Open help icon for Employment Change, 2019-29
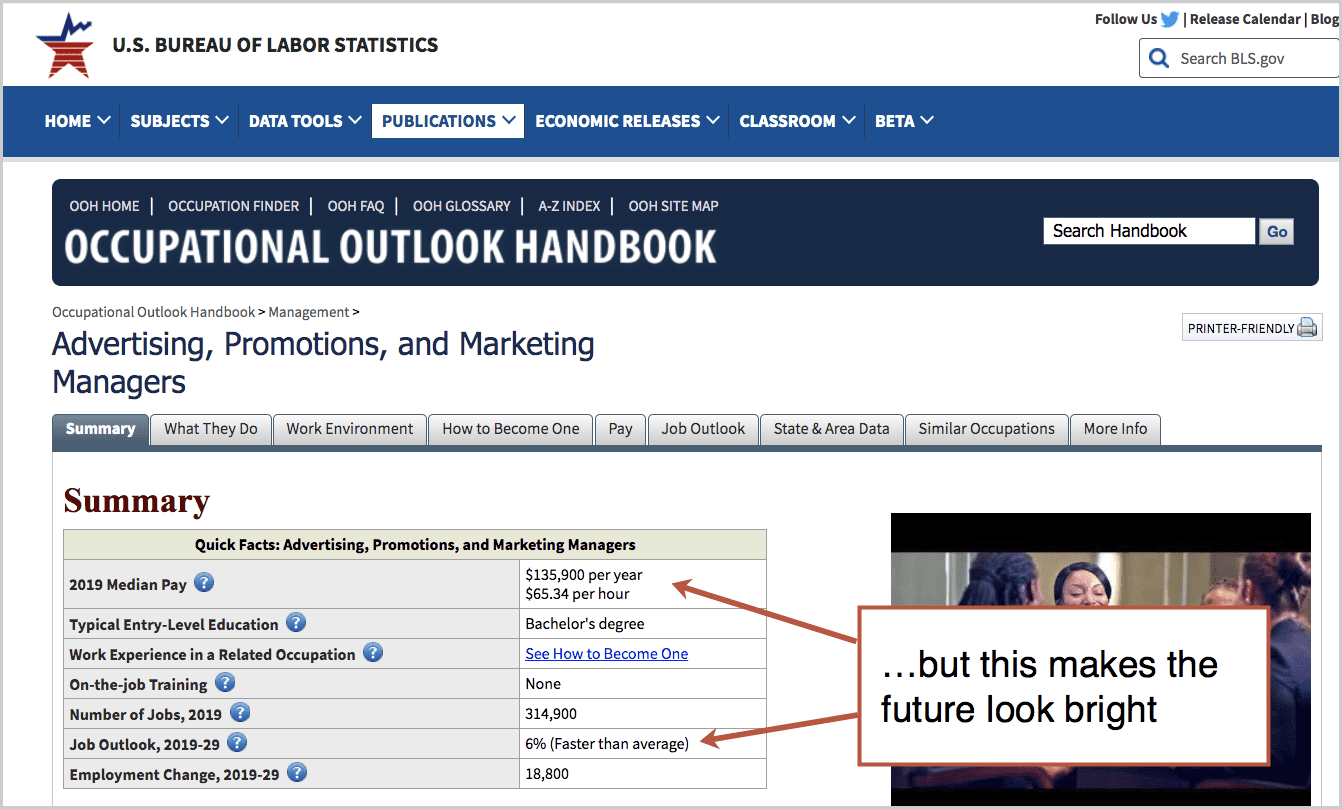This screenshot has width=1342, height=809. pyautogui.click(x=297, y=772)
